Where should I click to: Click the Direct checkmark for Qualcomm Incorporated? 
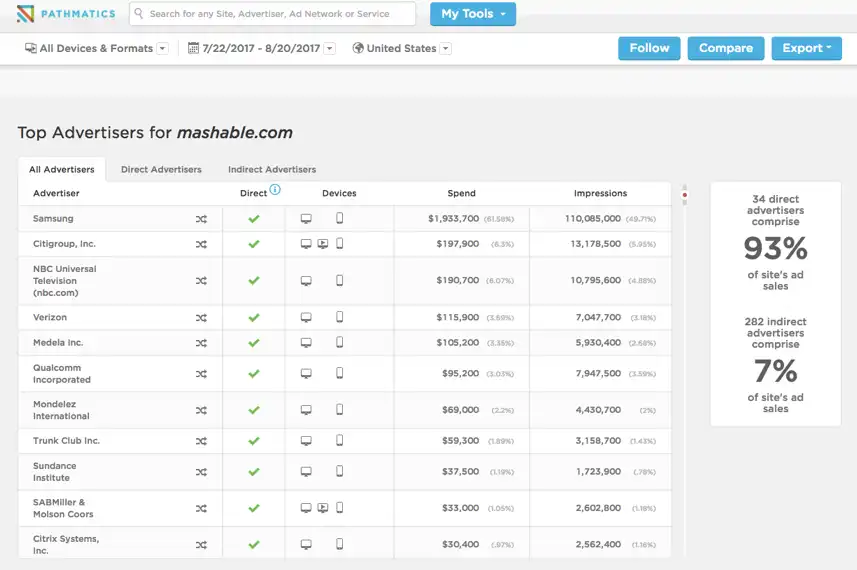(254, 373)
